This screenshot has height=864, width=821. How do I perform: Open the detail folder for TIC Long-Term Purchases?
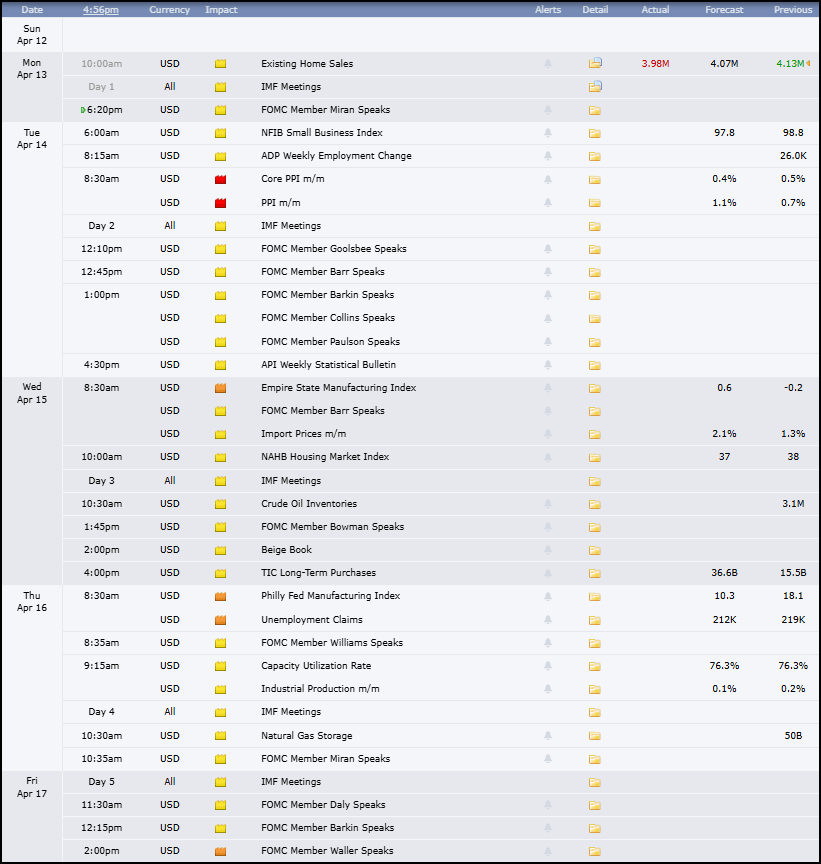595,573
